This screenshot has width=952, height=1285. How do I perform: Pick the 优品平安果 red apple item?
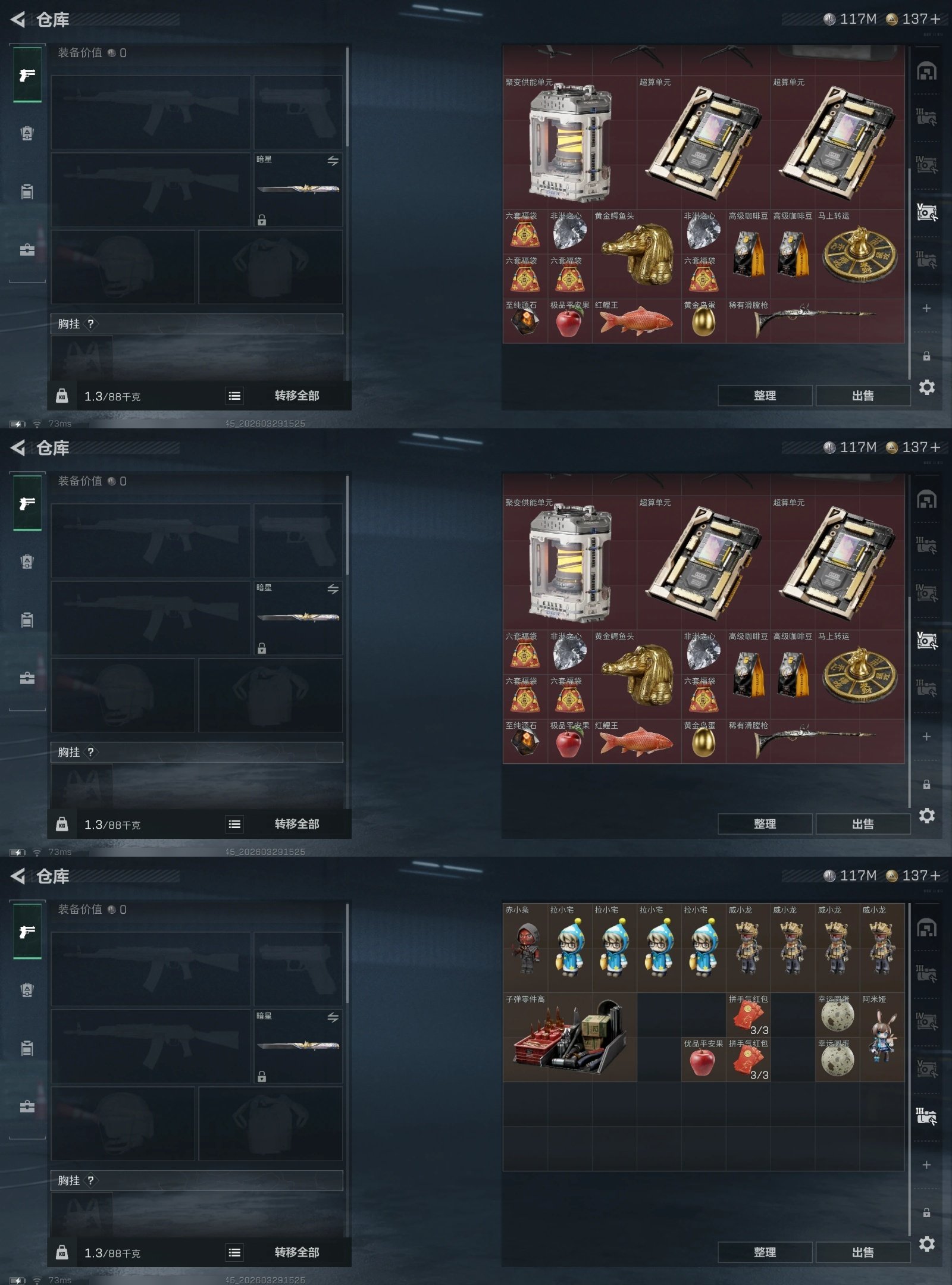coord(703,1059)
